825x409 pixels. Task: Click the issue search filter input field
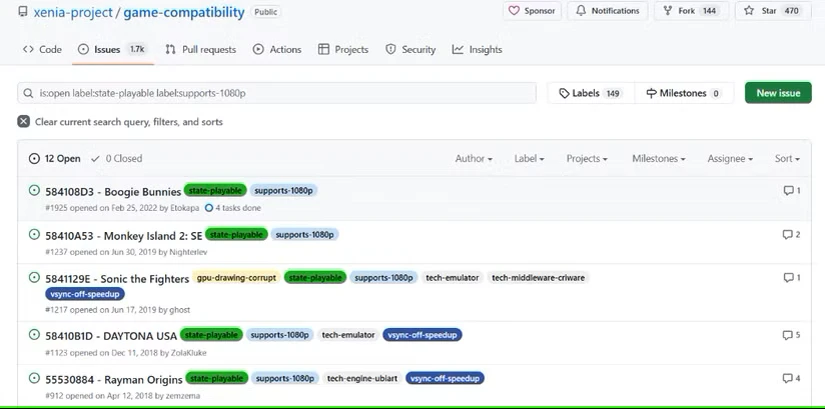click(277, 93)
